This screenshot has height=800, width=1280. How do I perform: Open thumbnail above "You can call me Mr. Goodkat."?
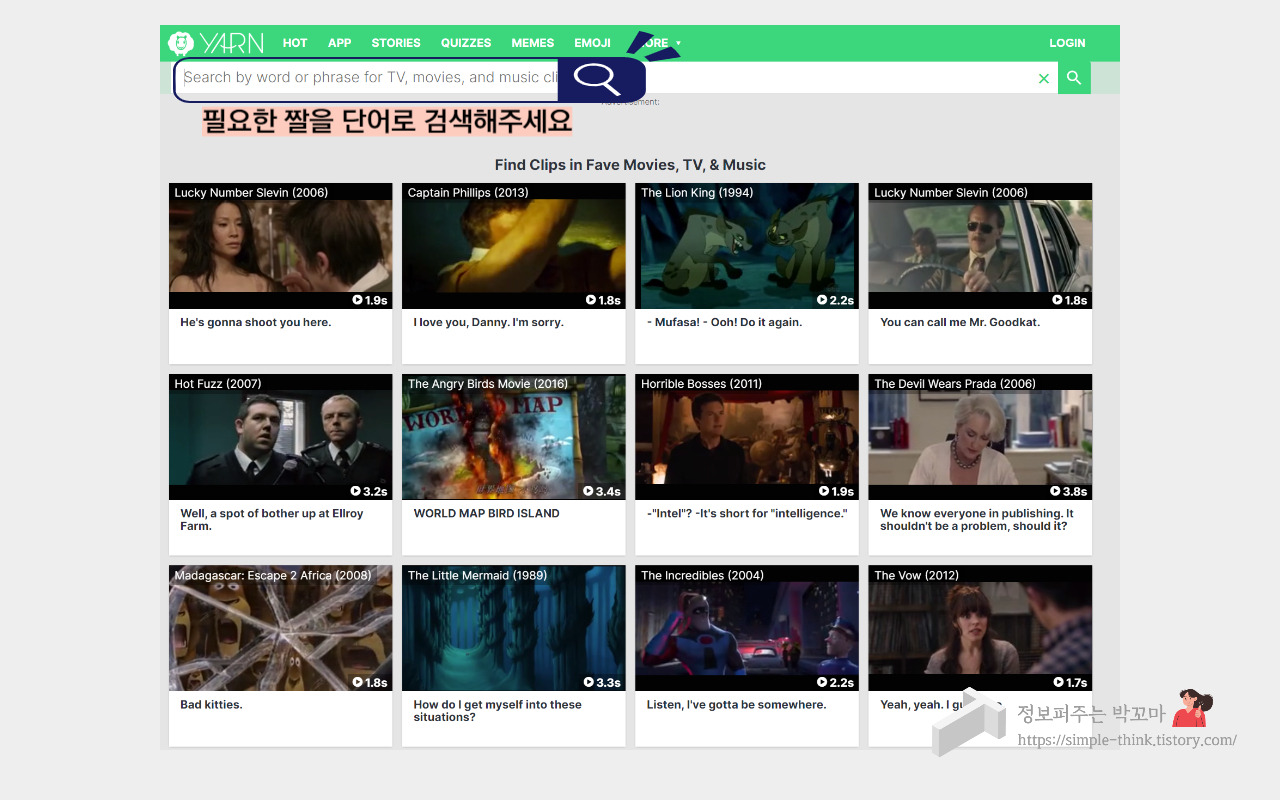click(x=980, y=246)
